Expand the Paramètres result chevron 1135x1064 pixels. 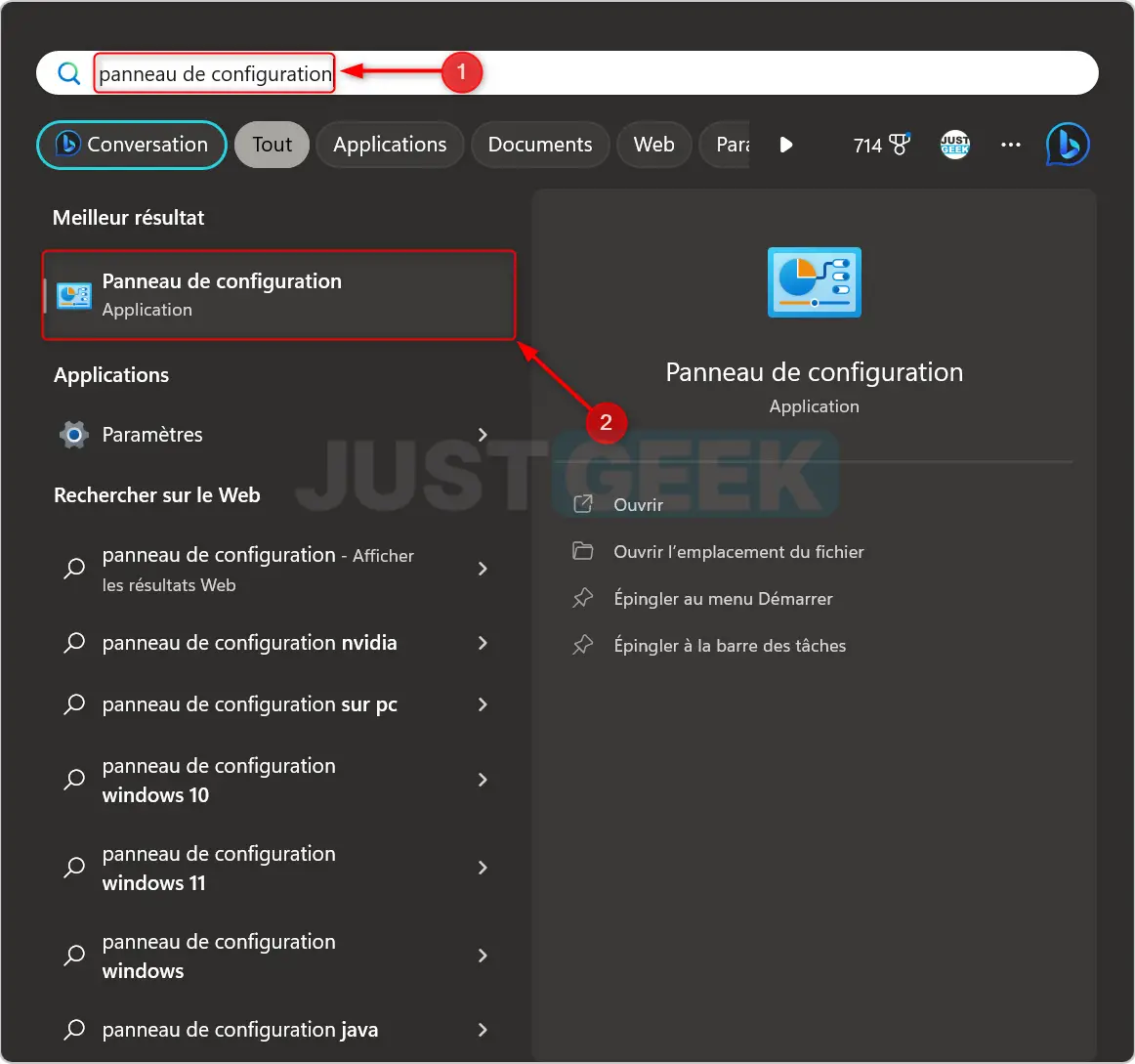[x=483, y=435]
